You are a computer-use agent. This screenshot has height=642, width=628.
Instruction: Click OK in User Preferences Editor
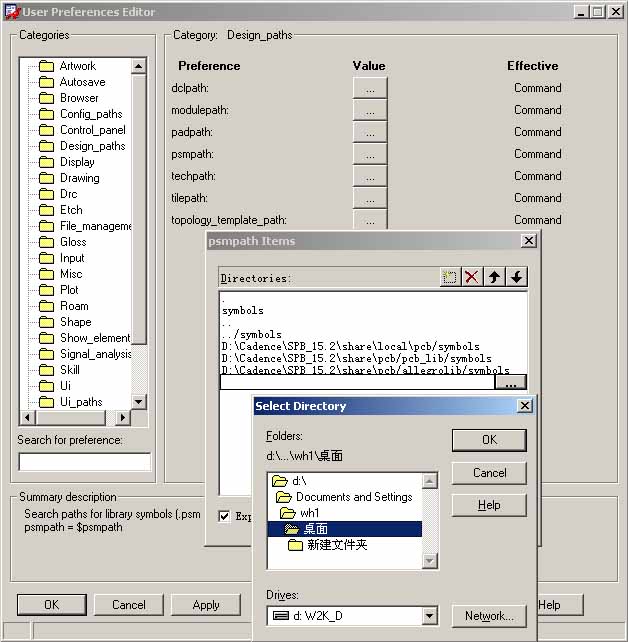(52, 605)
